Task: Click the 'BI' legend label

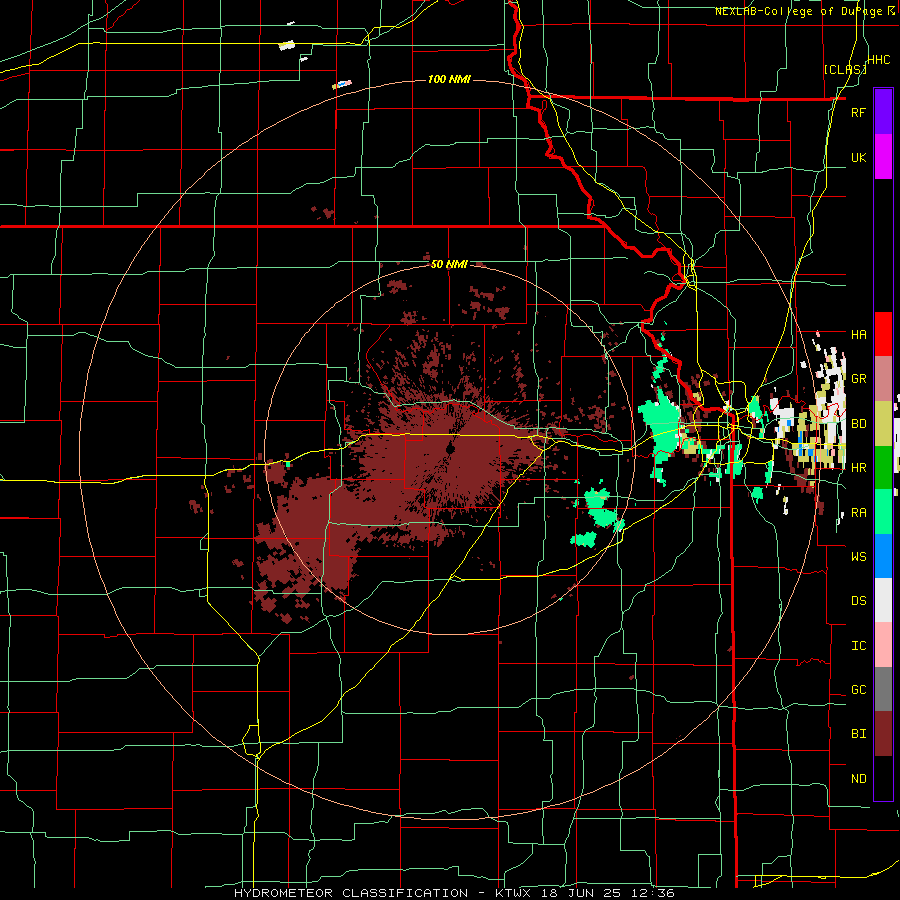Action: (x=858, y=734)
